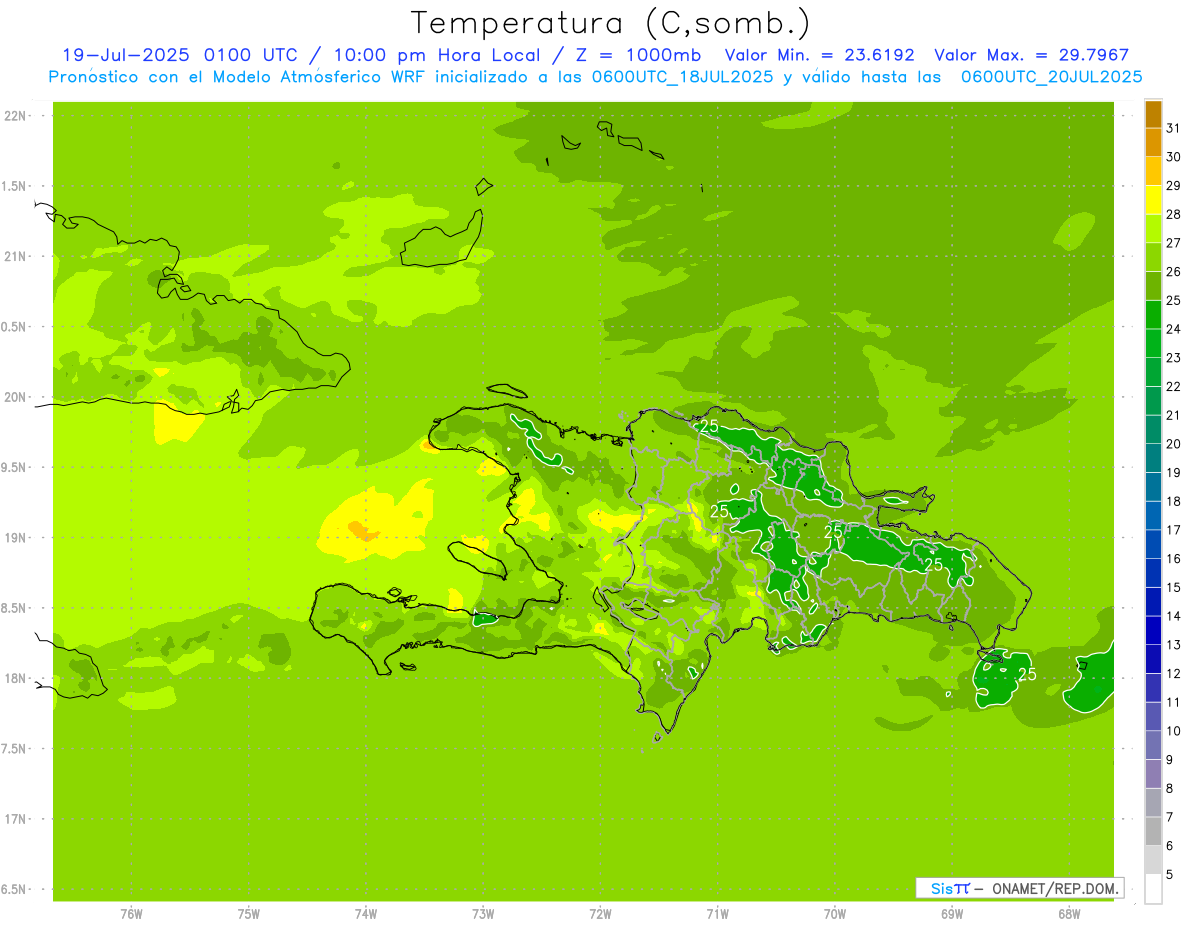1200x927 pixels.
Task: Click the '17N' latitude label
Action: (x=14, y=819)
